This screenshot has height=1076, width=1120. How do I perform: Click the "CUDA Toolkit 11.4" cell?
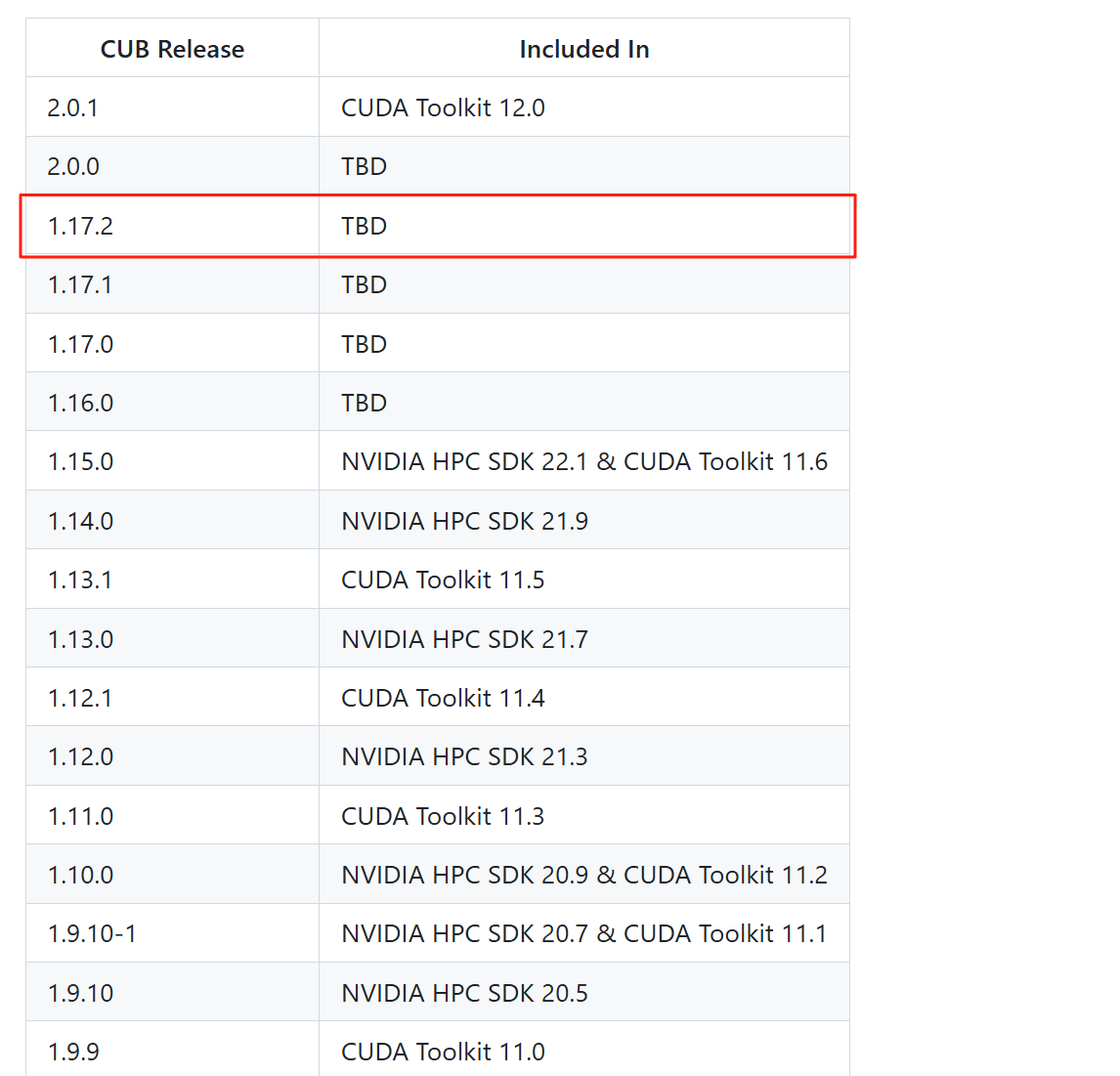(584, 697)
